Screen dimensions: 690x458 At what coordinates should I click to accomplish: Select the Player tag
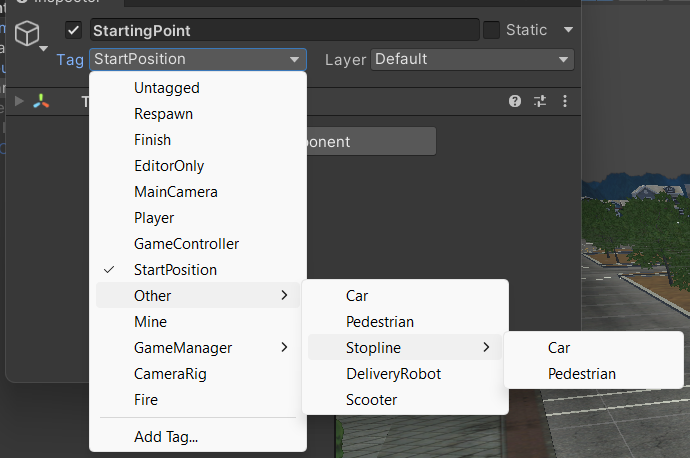pos(198,218)
